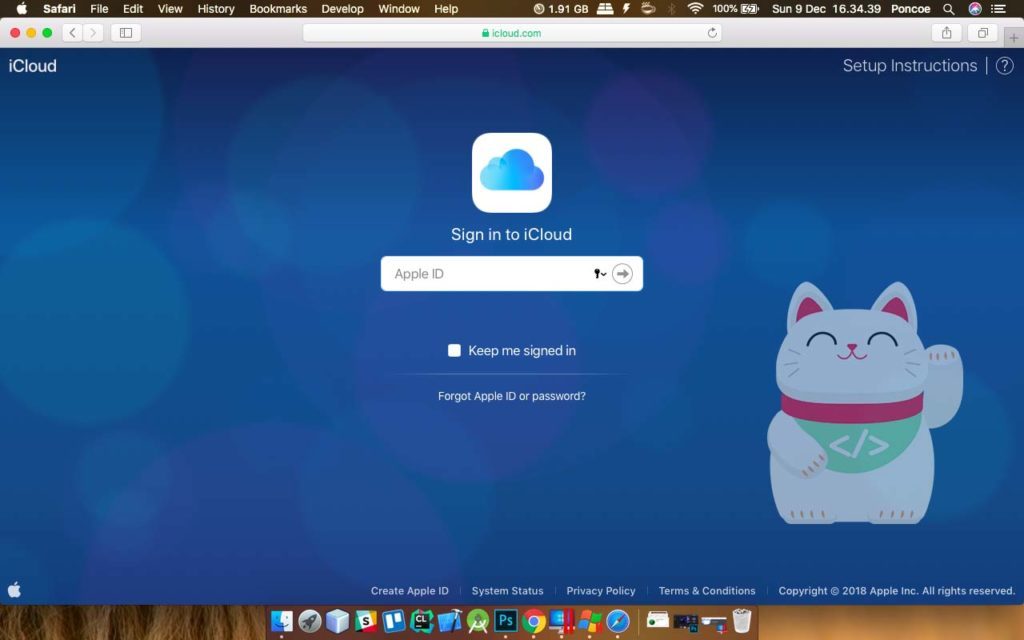Open Photoshop from the Dock
Screen dimensions: 1024x640
point(505,621)
